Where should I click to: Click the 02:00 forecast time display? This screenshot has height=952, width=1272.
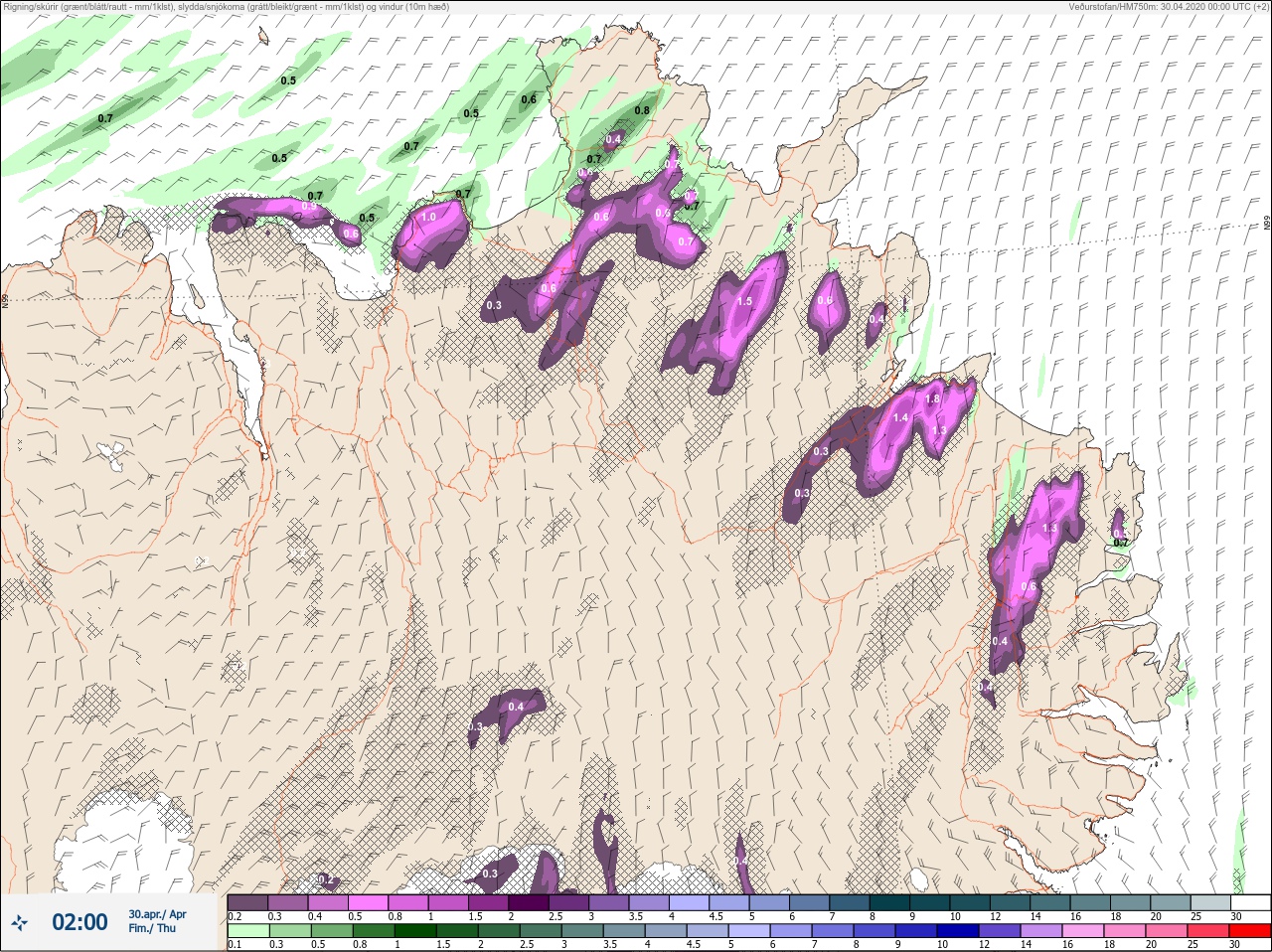[x=79, y=923]
